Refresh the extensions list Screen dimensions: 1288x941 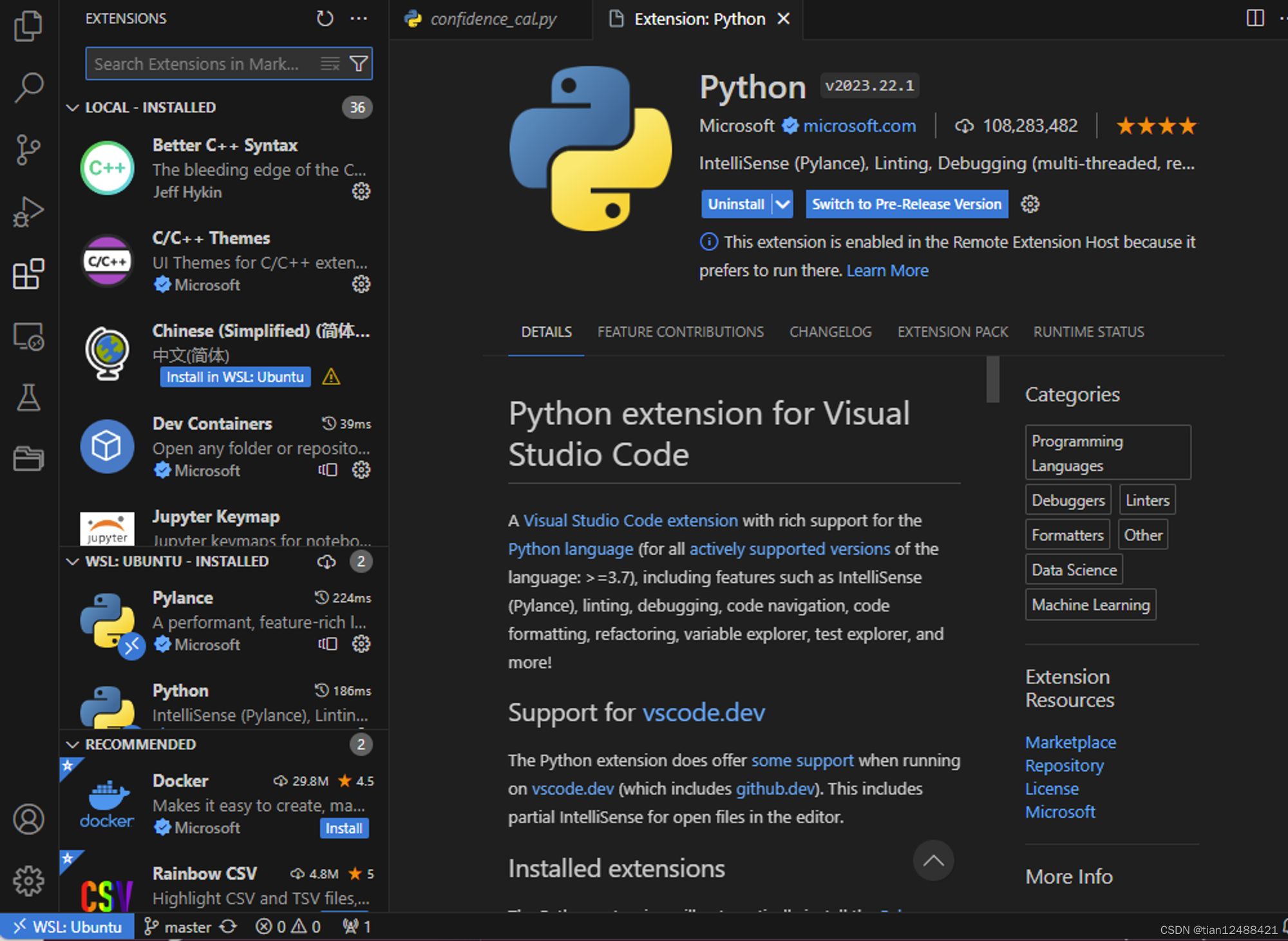click(x=325, y=19)
